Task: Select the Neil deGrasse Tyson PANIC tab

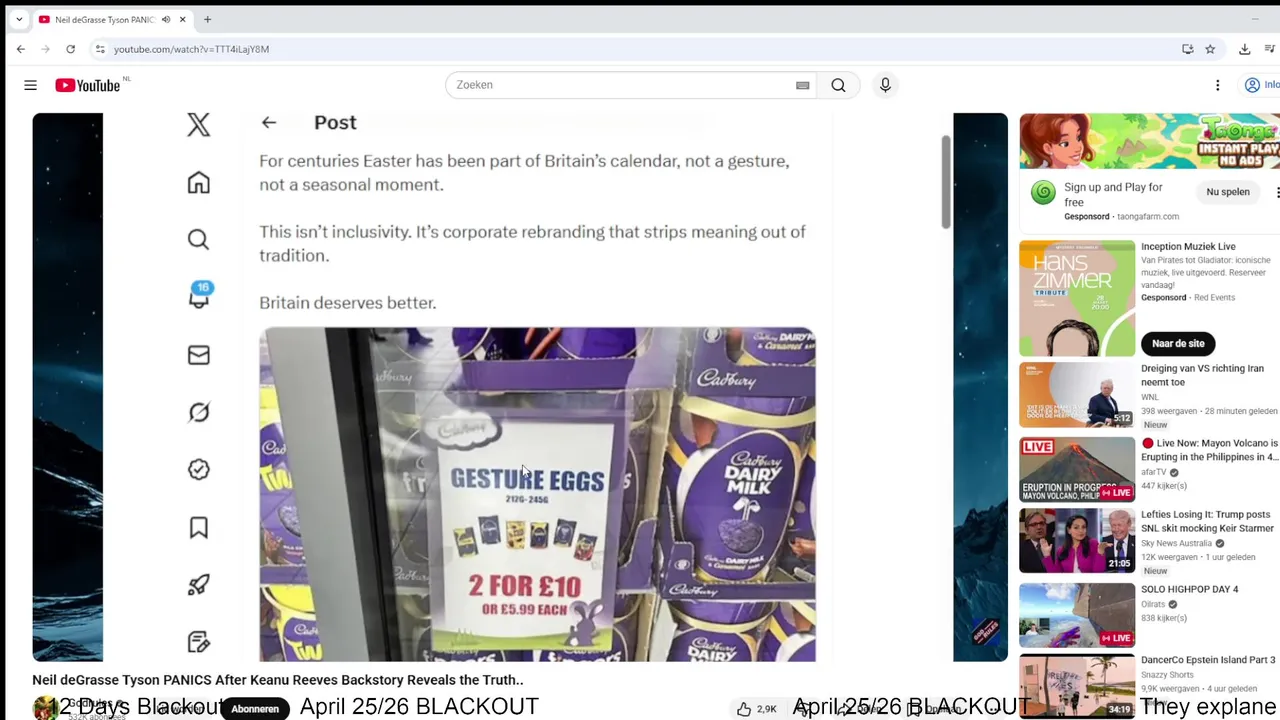Action: 103,19
